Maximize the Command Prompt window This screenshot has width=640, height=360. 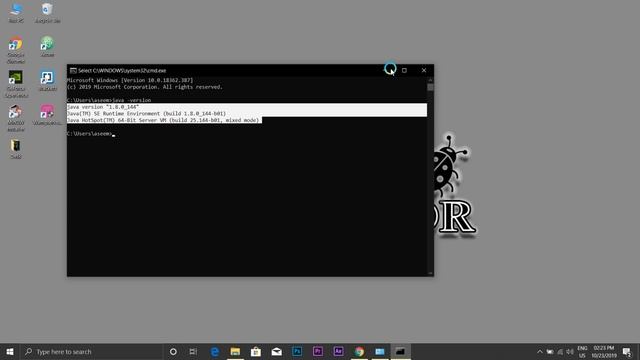pyautogui.click(x=404, y=70)
